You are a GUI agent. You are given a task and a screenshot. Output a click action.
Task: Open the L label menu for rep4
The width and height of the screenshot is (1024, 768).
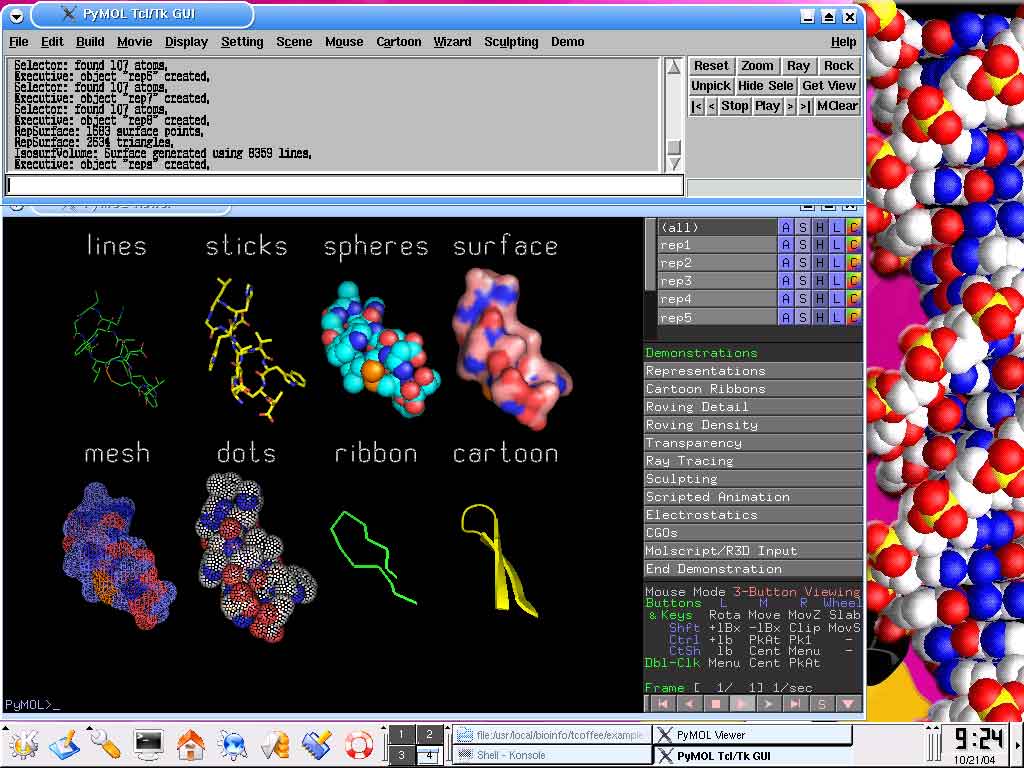837,299
